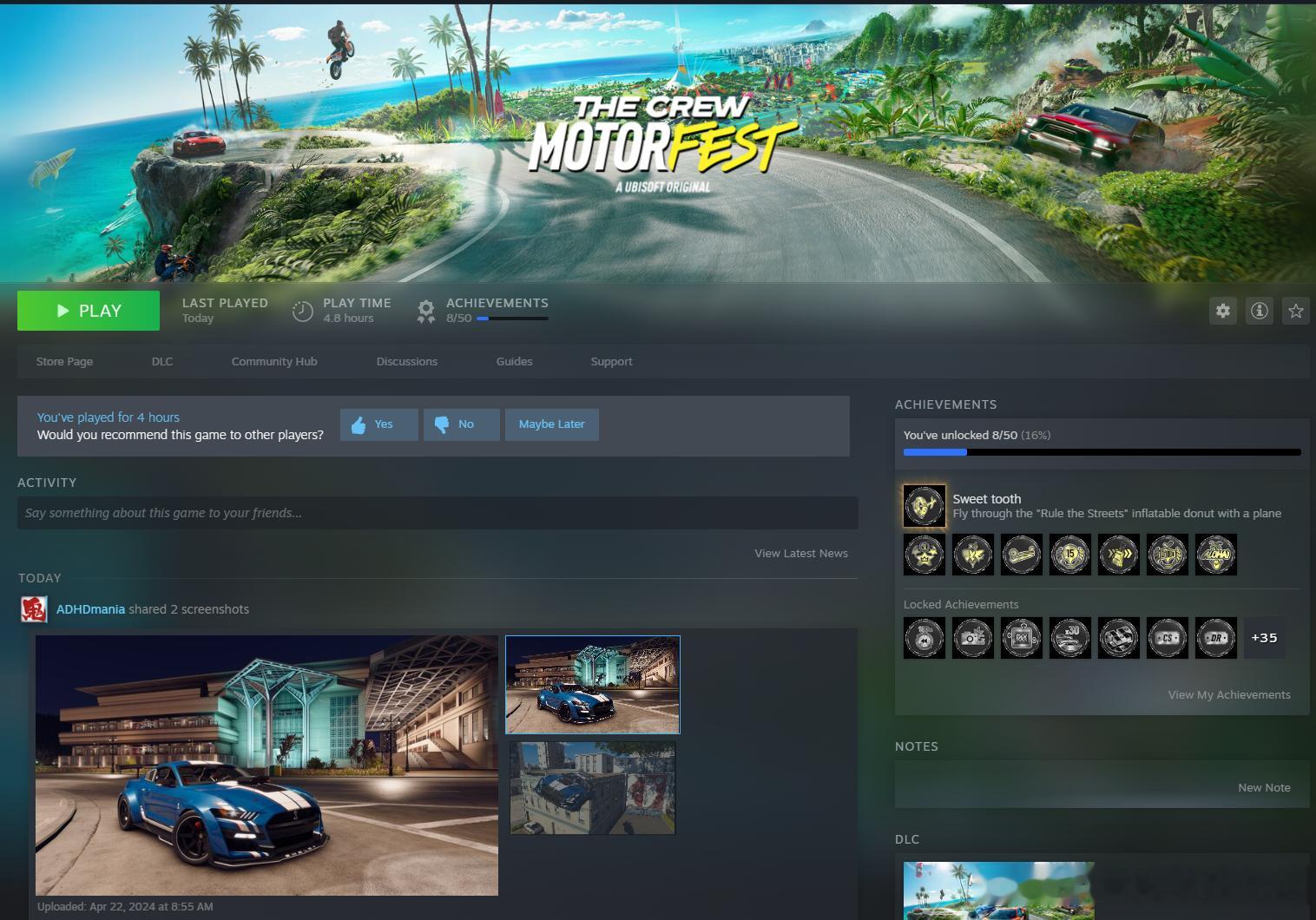Open View My Achievements
The height and width of the screenshot is (920, 1316).
click(1229, 694)
